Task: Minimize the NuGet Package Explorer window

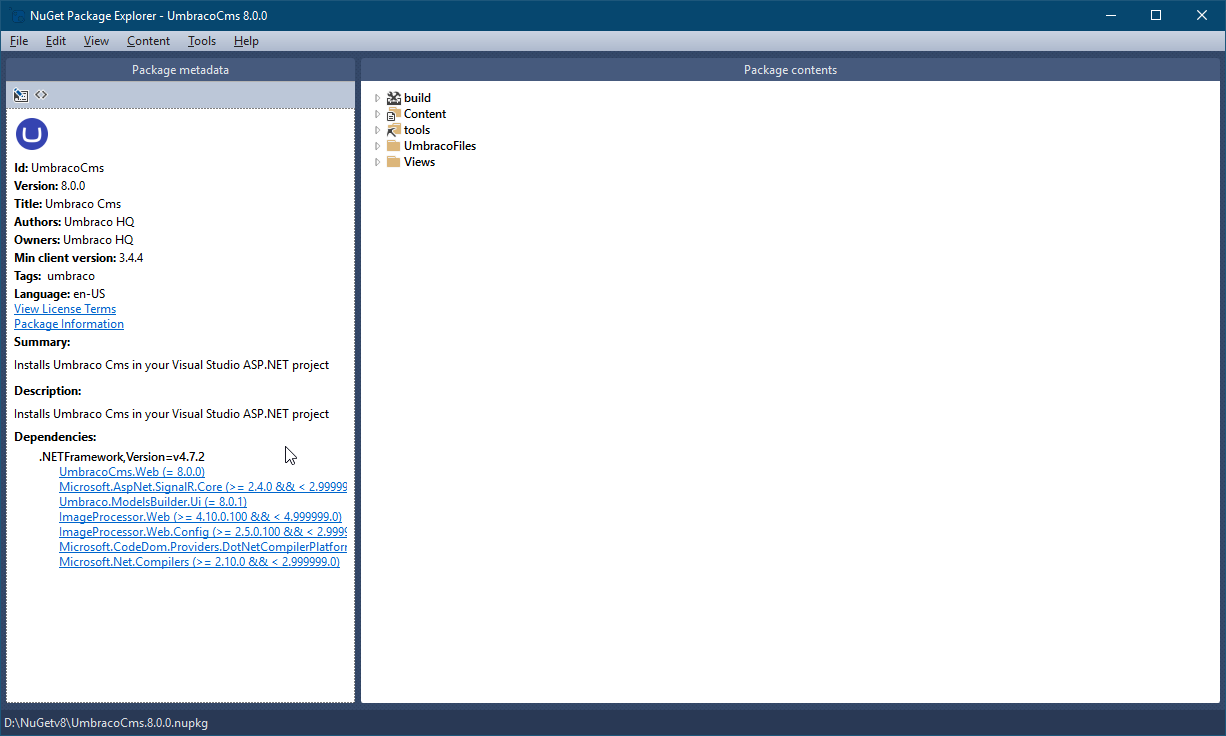Action: click(x=1110, y=15)
